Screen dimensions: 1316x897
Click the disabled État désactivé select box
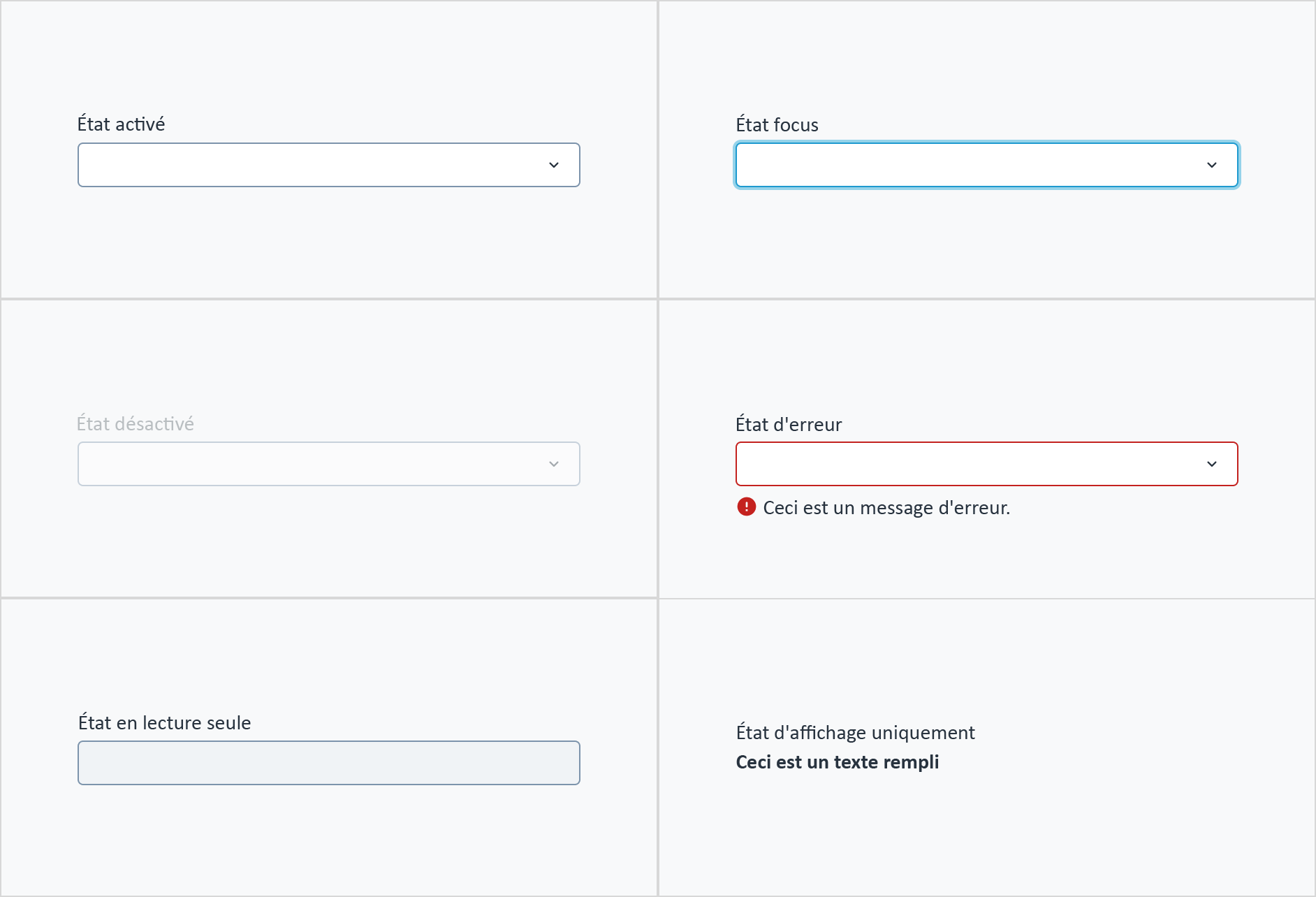tap(329, 464)
